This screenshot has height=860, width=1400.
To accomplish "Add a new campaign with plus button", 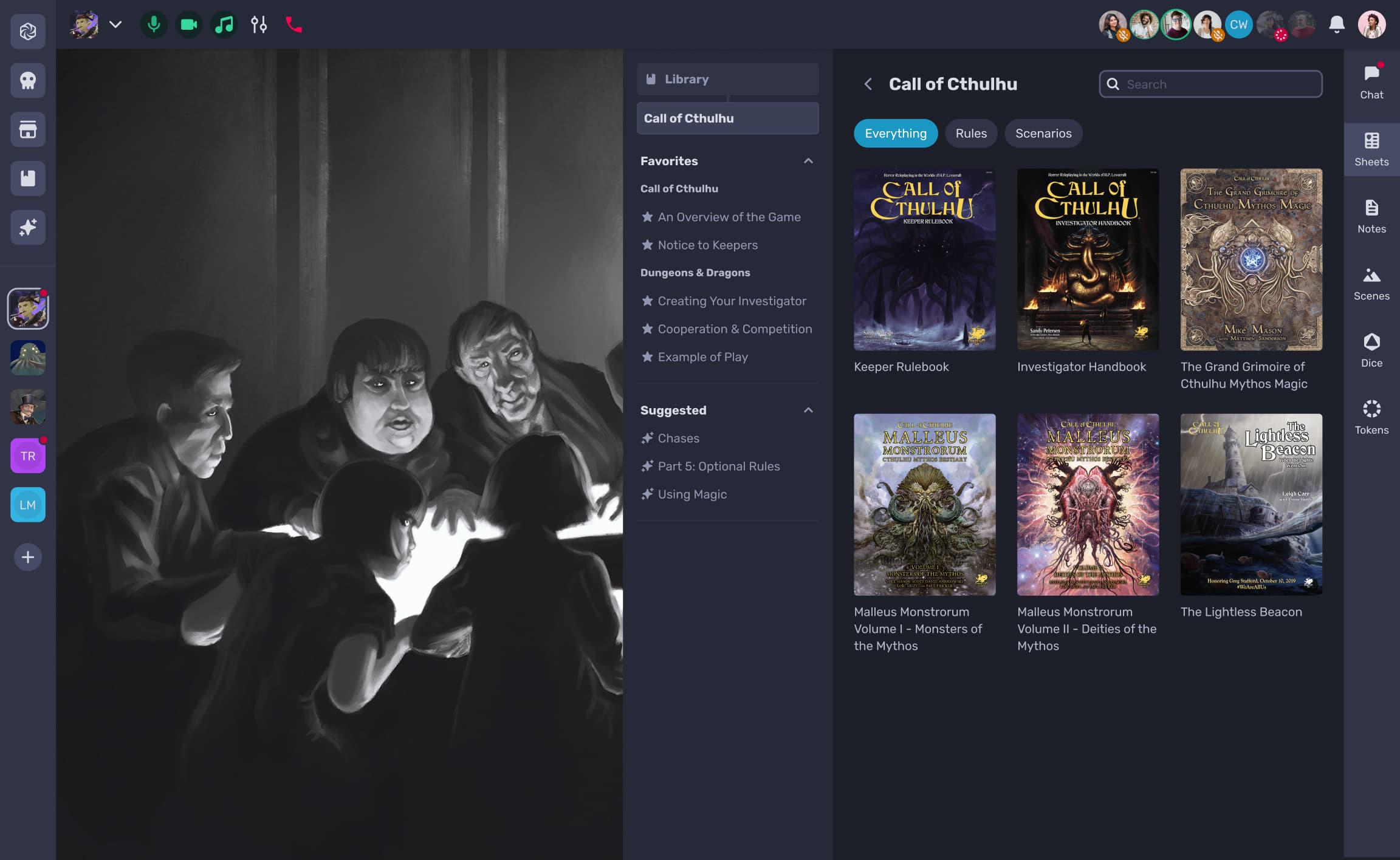I will click(x=28, y=557).
